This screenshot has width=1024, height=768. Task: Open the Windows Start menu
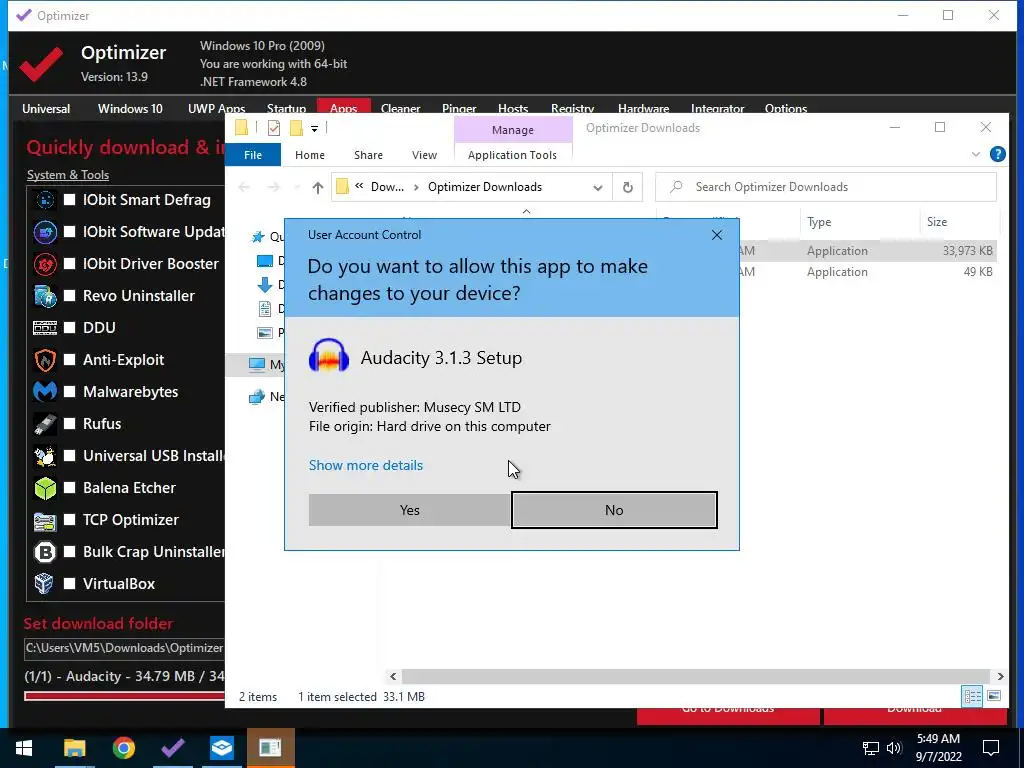click(x=24, y=748)
